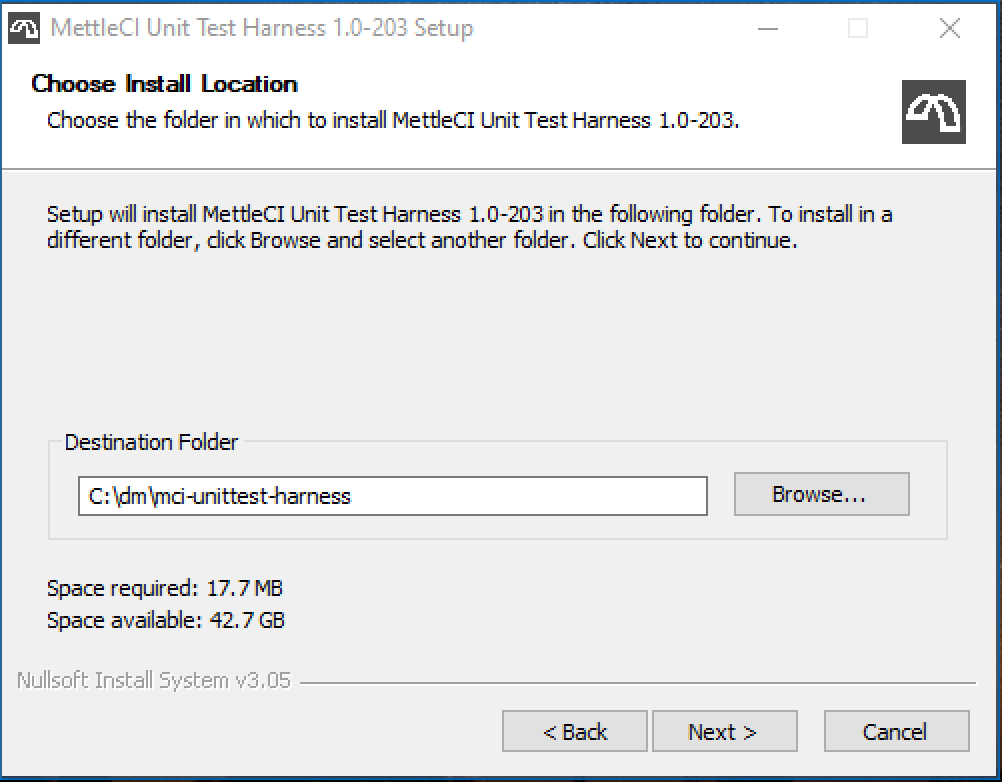Proceed with the Next button
1002x782 pixels.
click(723, 731)
